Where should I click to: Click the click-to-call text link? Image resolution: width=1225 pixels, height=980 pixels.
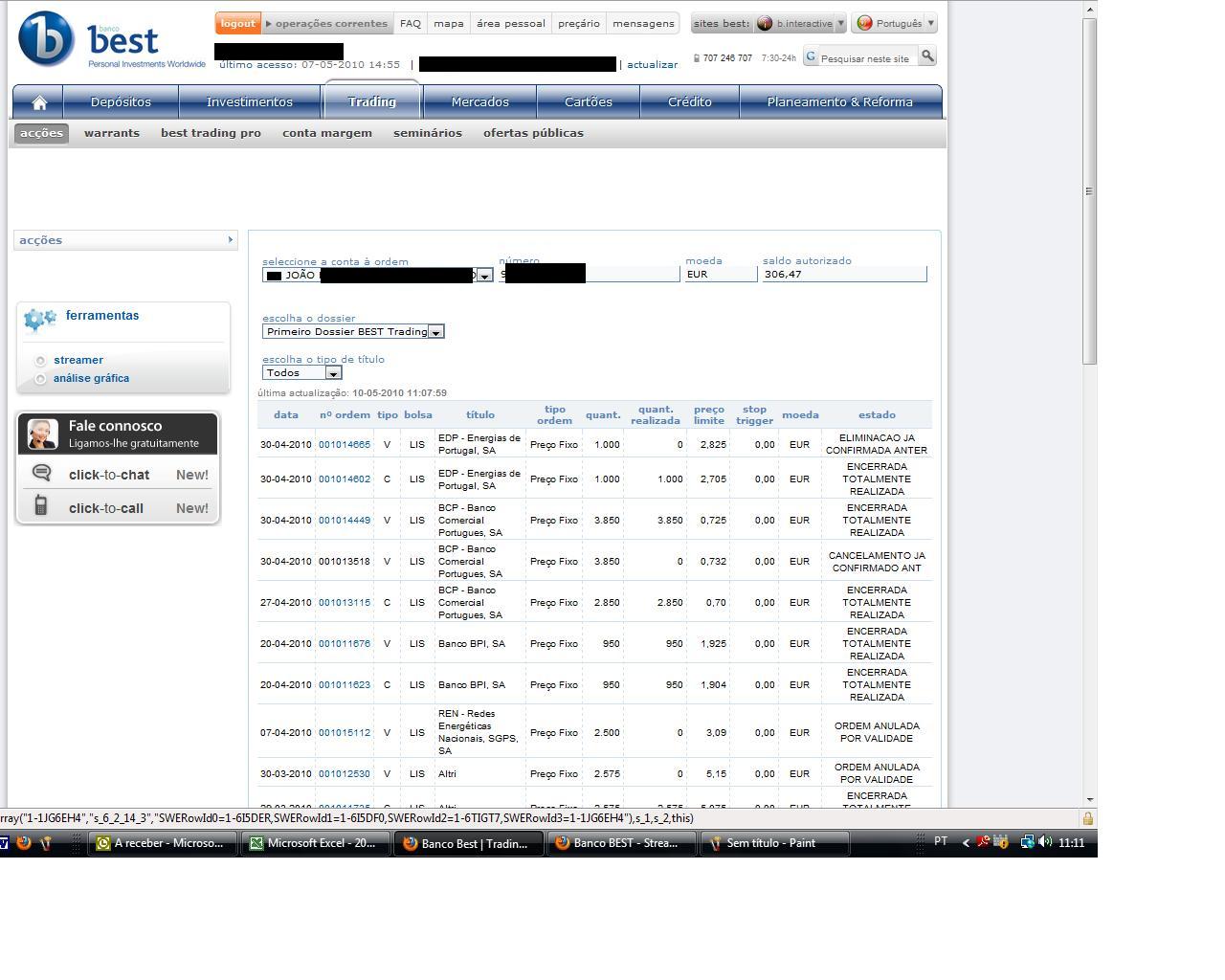click(x=106, y=508)
